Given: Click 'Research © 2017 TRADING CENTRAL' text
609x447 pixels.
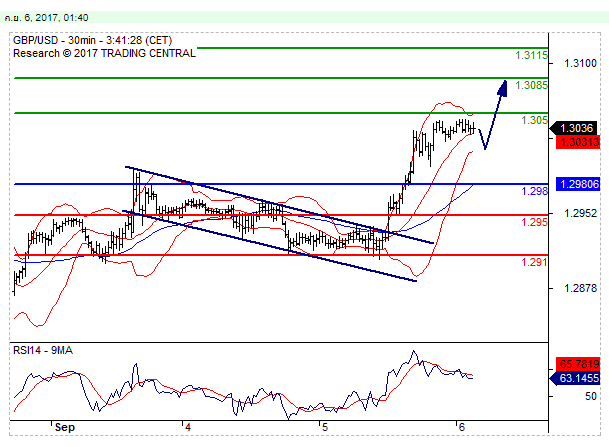Looking at the screenshot, I should [x=104, y=53].
